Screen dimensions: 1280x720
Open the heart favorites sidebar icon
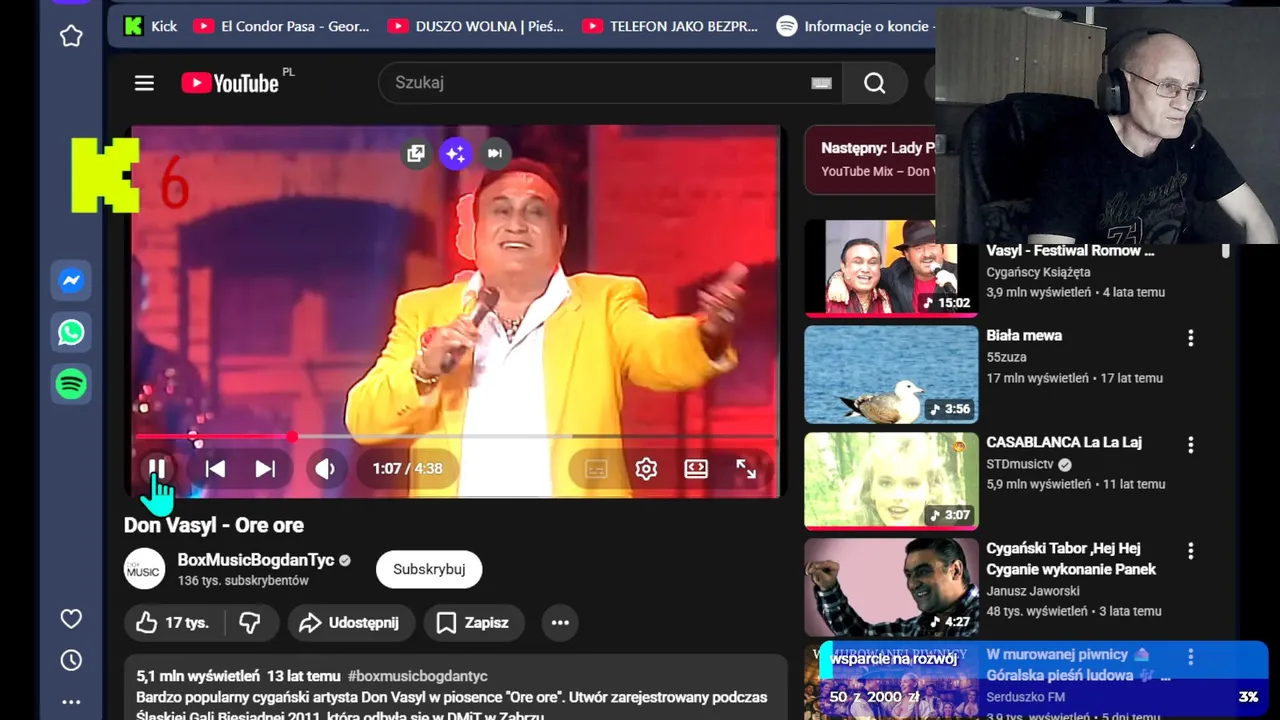(x=71, y=619)
